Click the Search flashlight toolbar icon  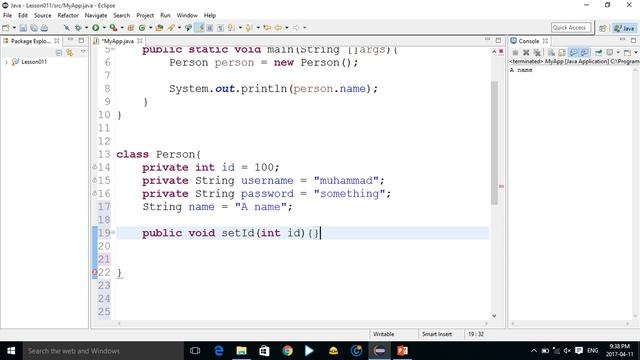(x=171, y=28)
